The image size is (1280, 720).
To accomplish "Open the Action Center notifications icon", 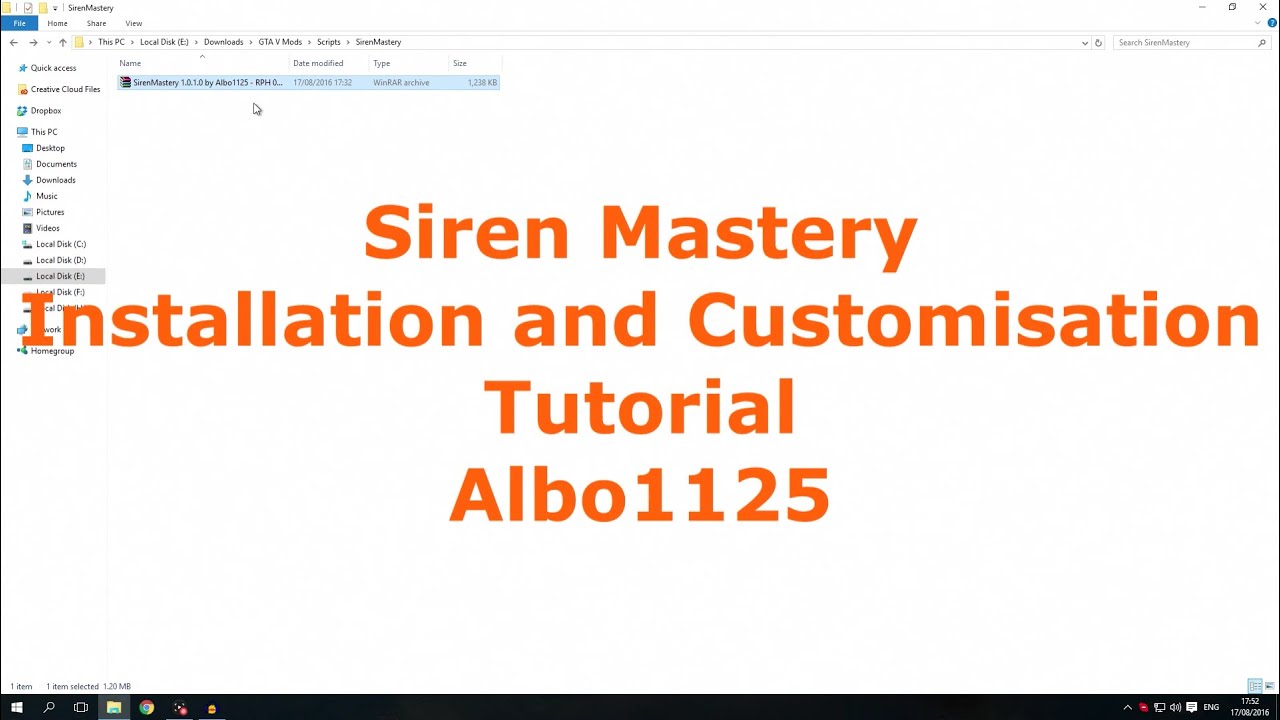I will (x=1191, y=707).
